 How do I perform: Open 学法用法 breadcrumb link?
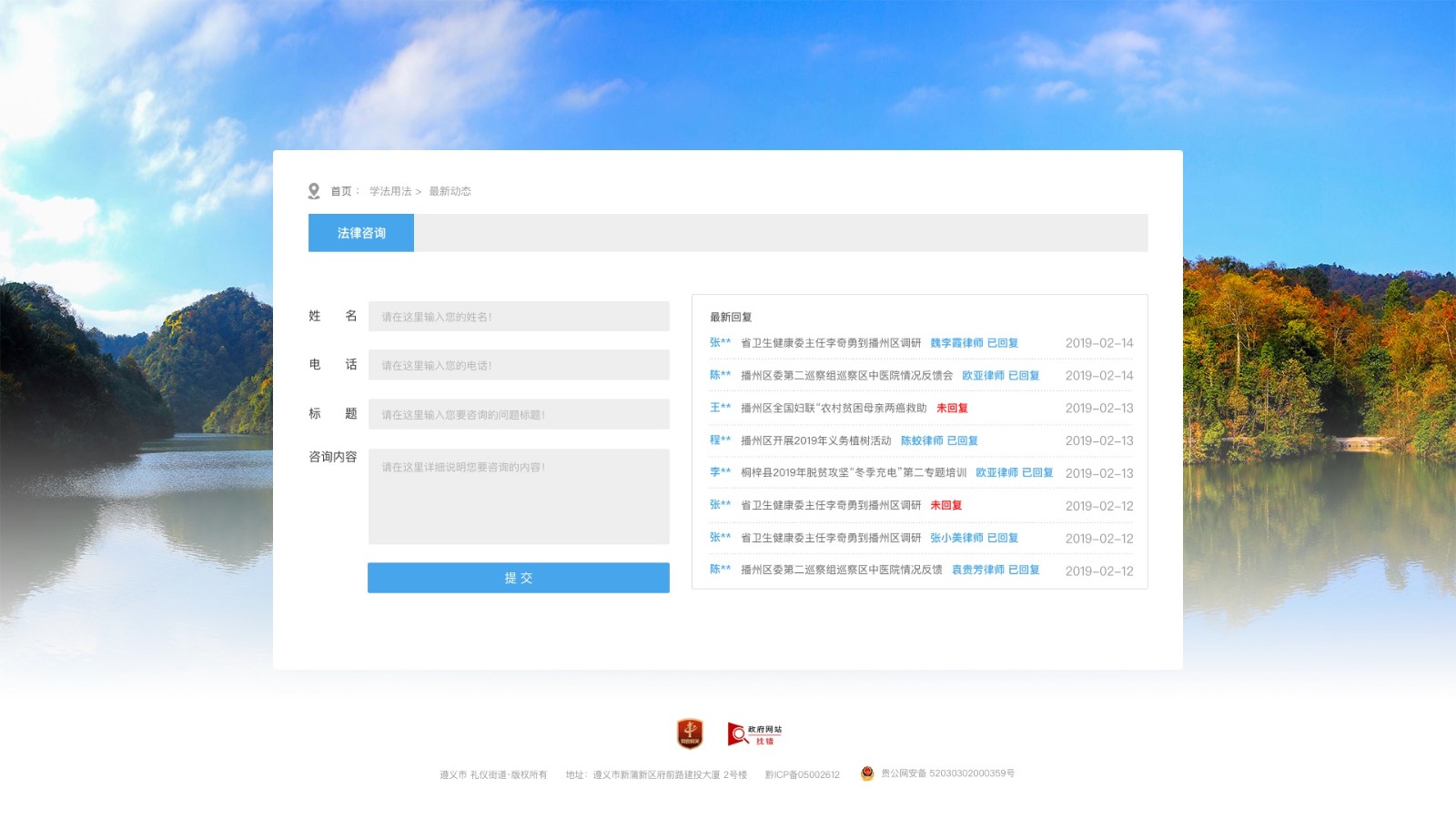pyautogui.click(x=390, y=191)
